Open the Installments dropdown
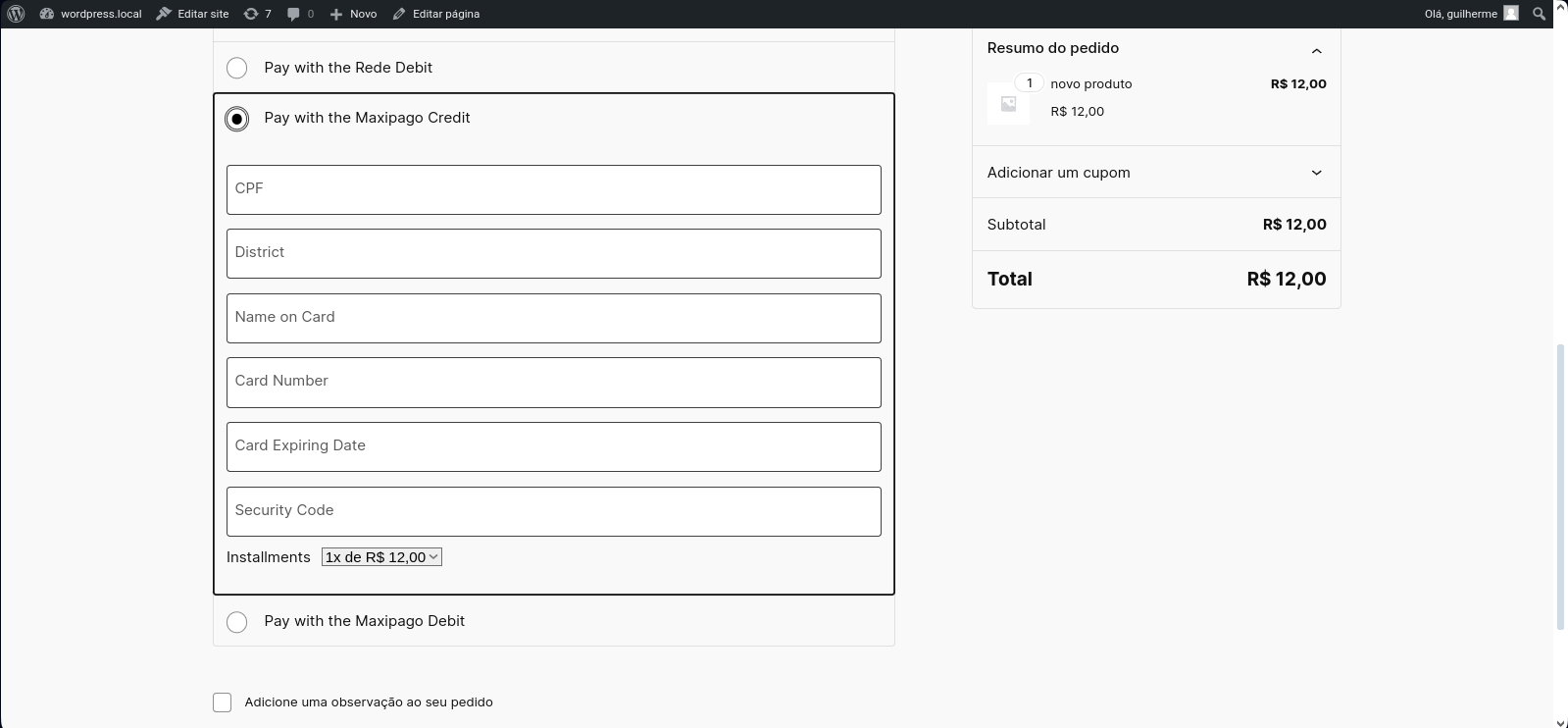Screen dimensions: 1568x728 coord(381,557)
